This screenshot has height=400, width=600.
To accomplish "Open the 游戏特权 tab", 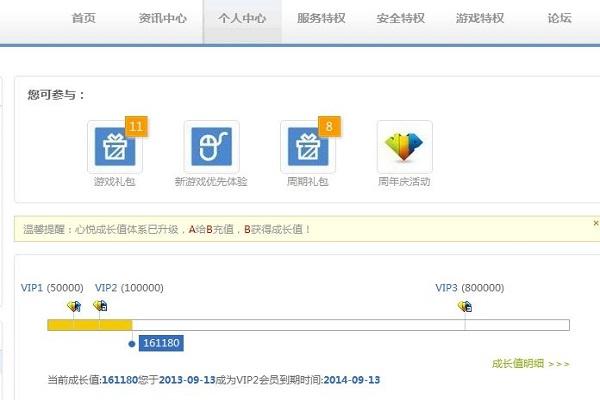I will point(480,18).
